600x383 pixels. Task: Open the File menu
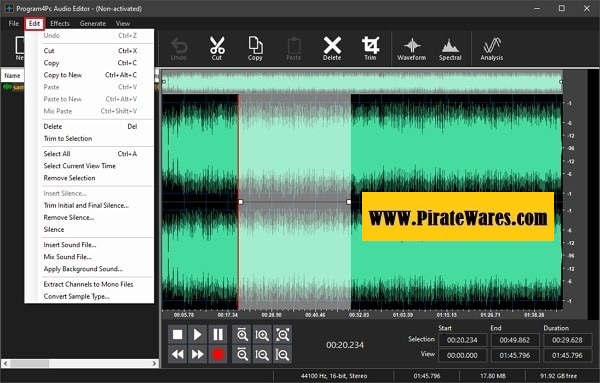click(14, 23)
